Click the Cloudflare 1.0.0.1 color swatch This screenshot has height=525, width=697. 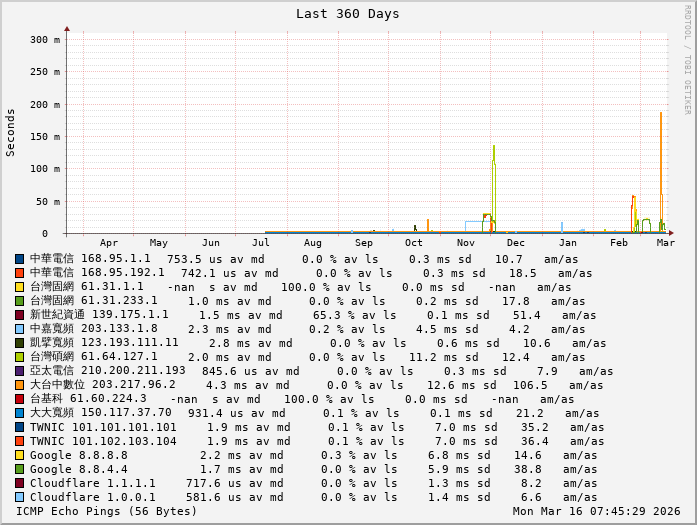pyautogui.click(x=20, y=497)
